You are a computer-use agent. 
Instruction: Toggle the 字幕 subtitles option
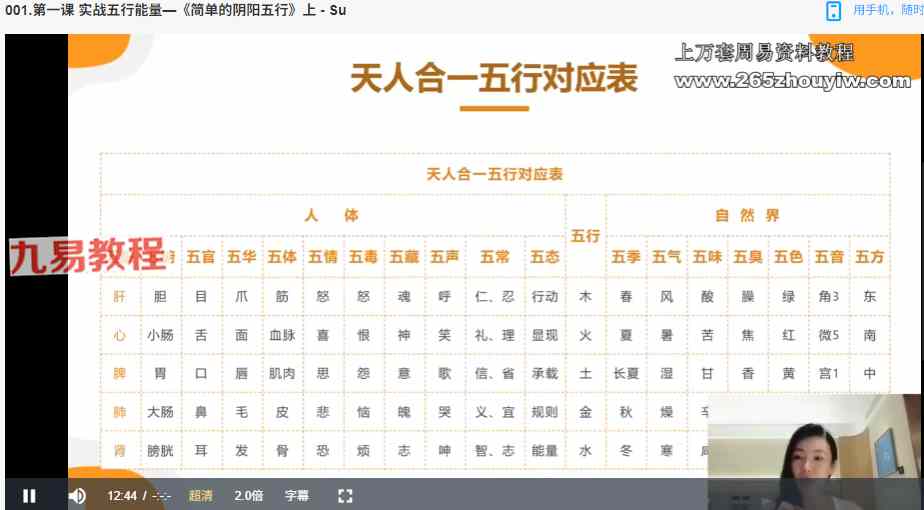pos(297,495)
